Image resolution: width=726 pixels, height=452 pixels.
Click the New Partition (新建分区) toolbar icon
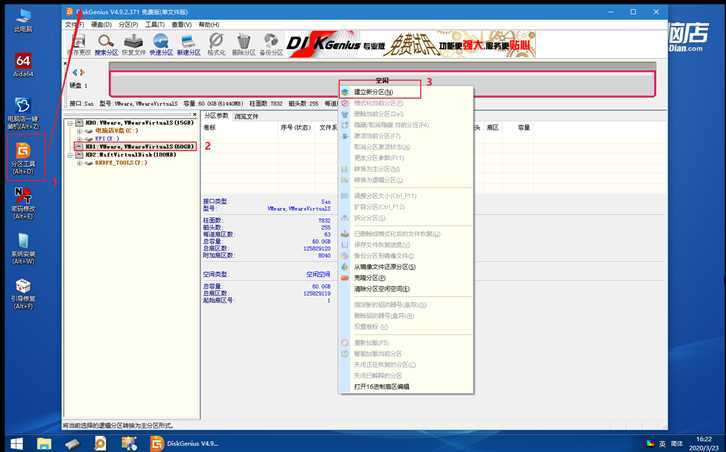click(188, 44)
